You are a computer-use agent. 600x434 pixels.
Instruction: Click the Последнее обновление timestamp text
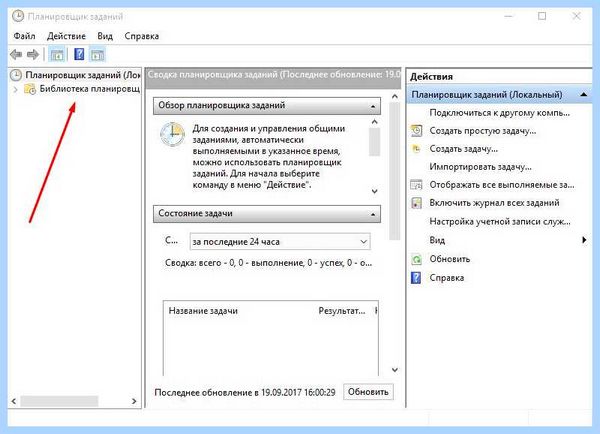245,393
